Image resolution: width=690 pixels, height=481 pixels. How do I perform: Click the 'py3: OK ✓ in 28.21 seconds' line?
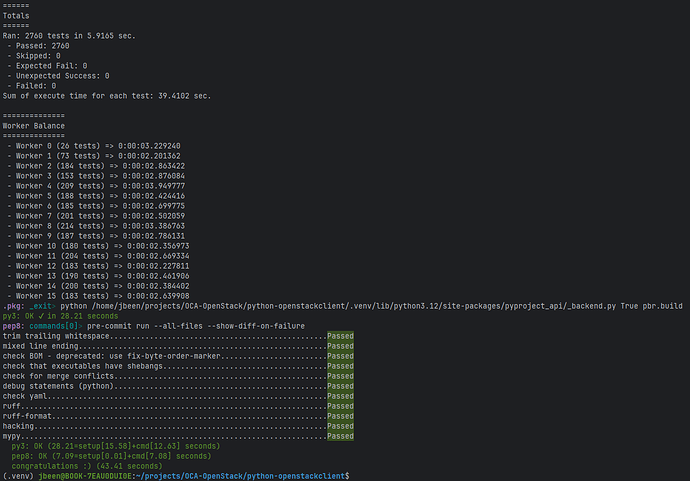pos(62,316)
